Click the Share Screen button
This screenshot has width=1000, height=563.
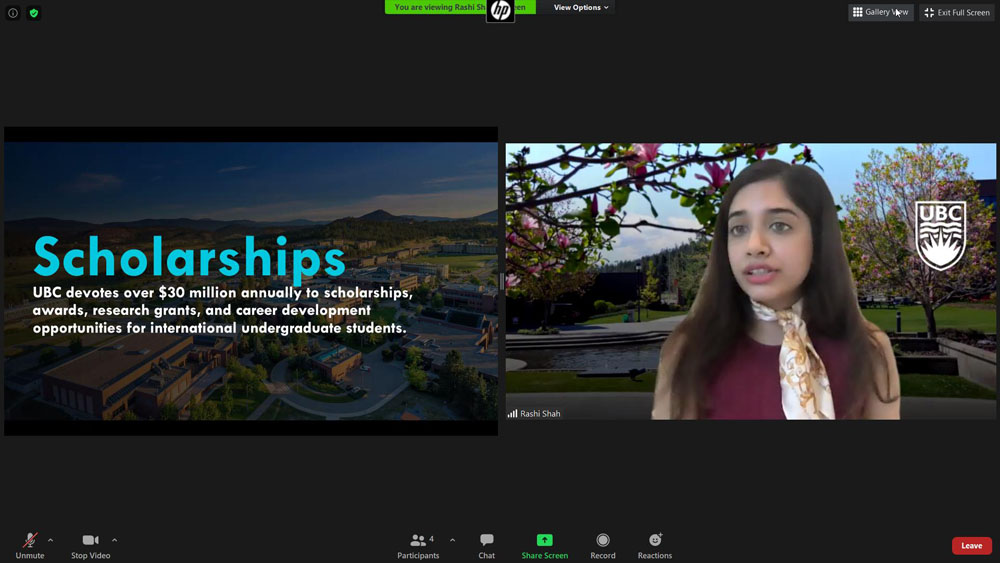545,546
